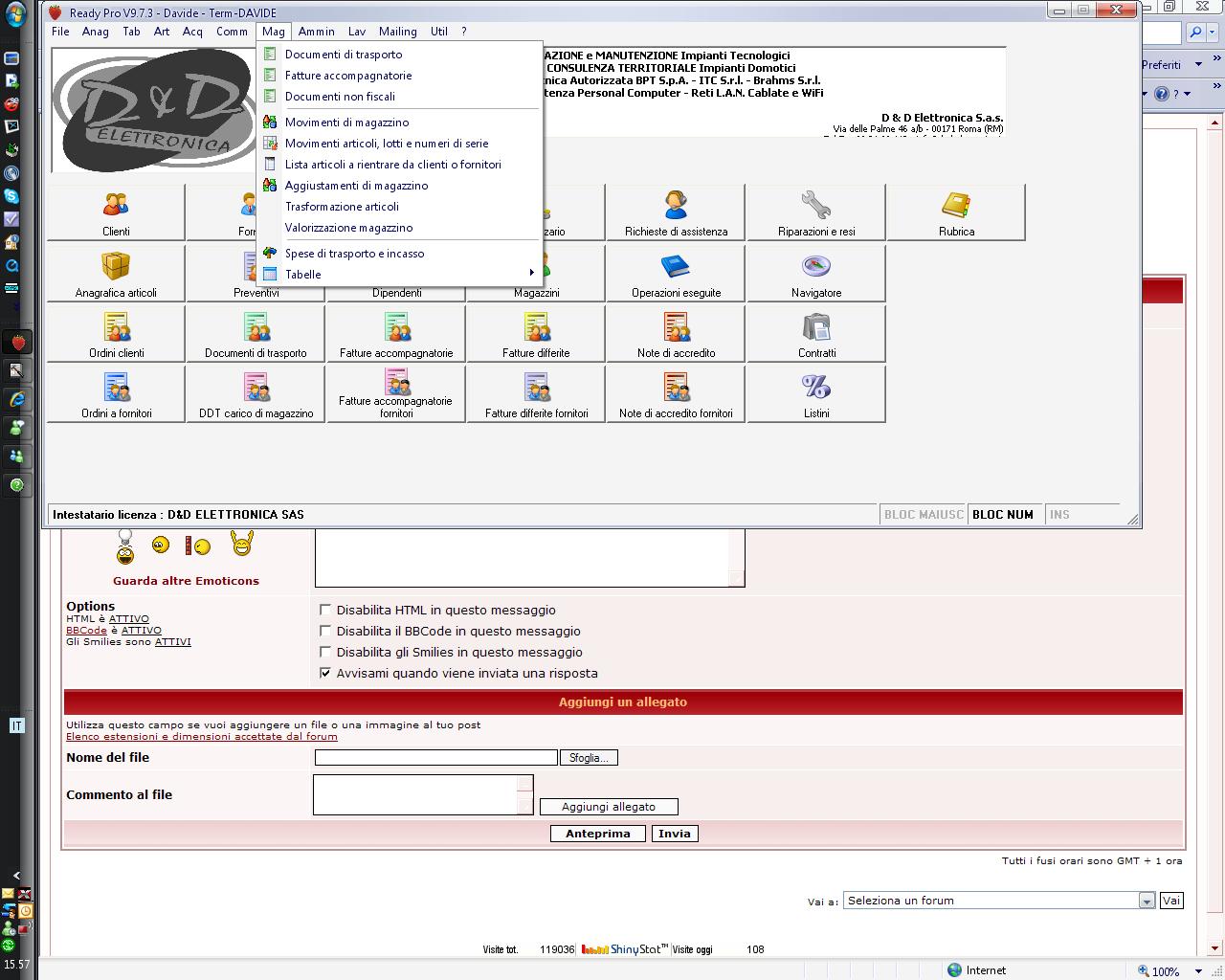This screenshot has height=980, width=1225.
Task: Click Aggiungi allegato button
Action: point(609,807)
